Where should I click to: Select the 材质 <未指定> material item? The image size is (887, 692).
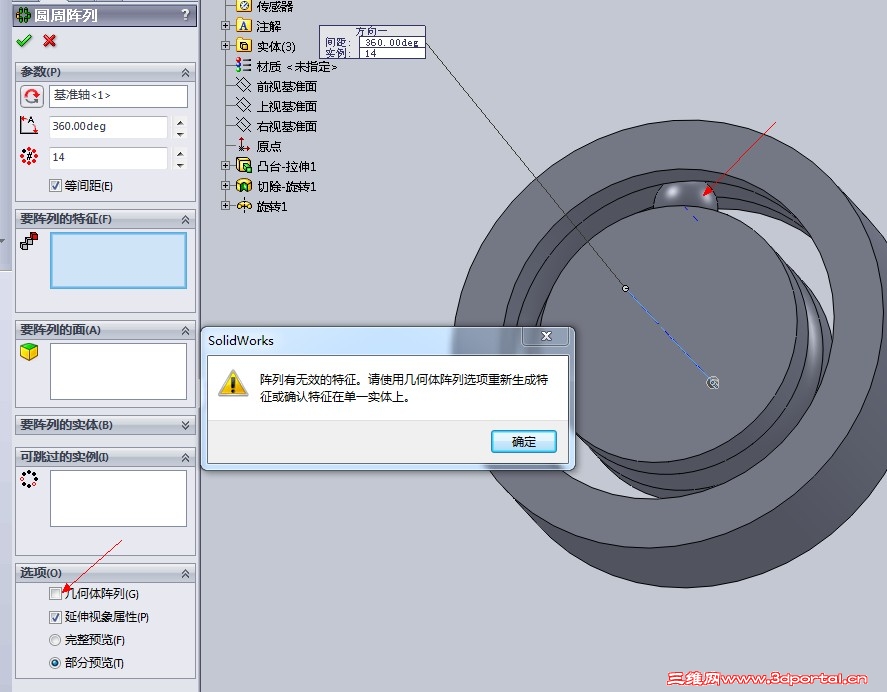296,66
